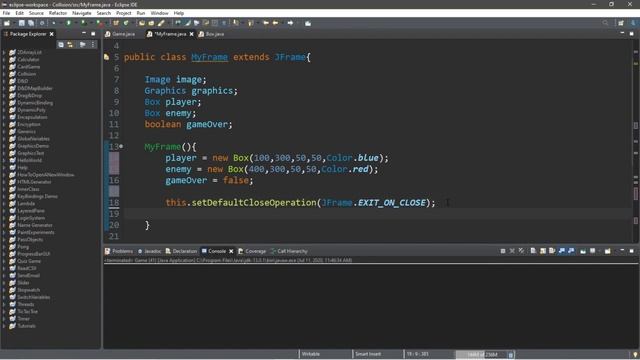Screen dimensions: 640x360
Task: Expand the Lambda project
Action: pyautogui.click(x=4, y=203)
